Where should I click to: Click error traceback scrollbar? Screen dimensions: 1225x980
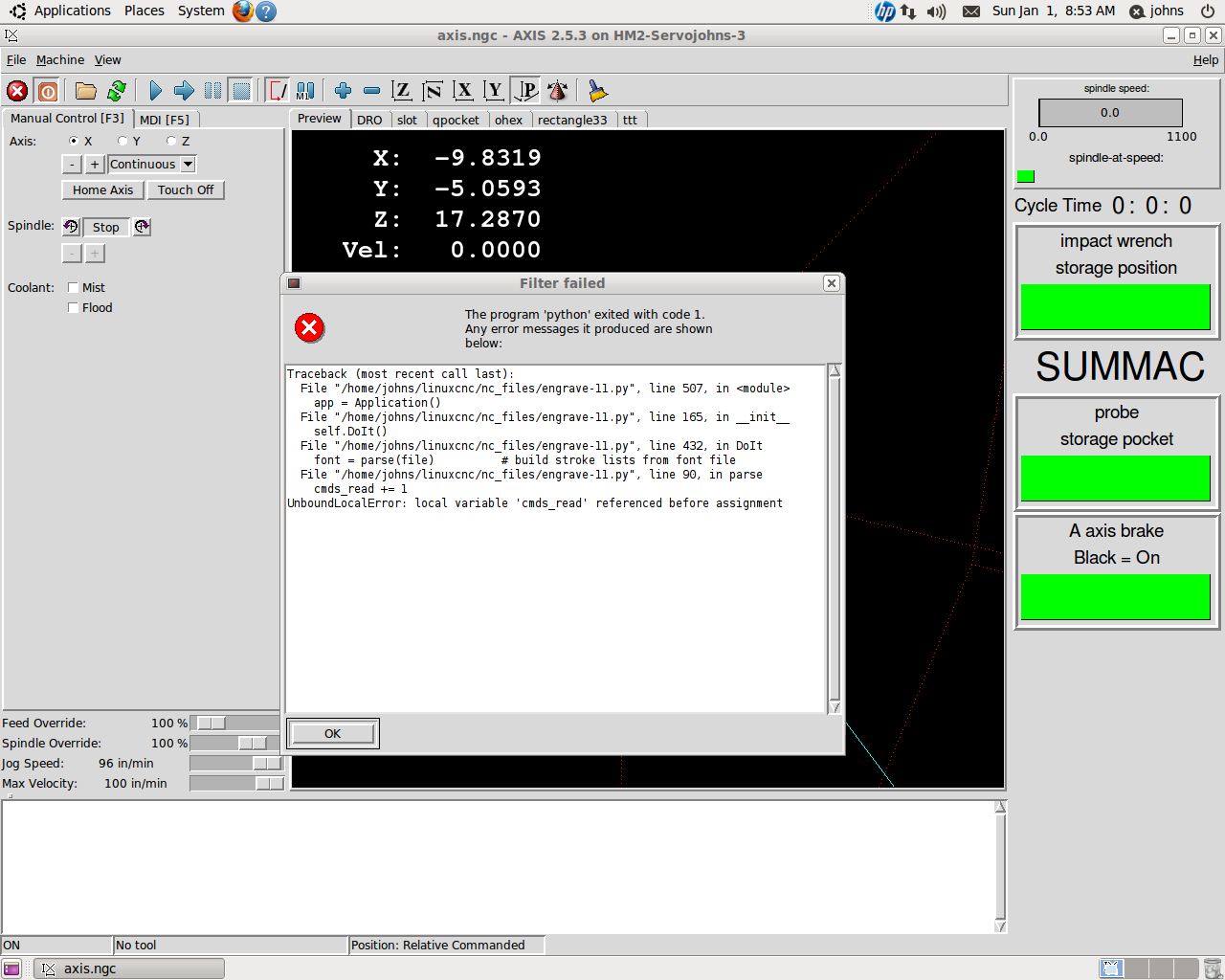835,539
